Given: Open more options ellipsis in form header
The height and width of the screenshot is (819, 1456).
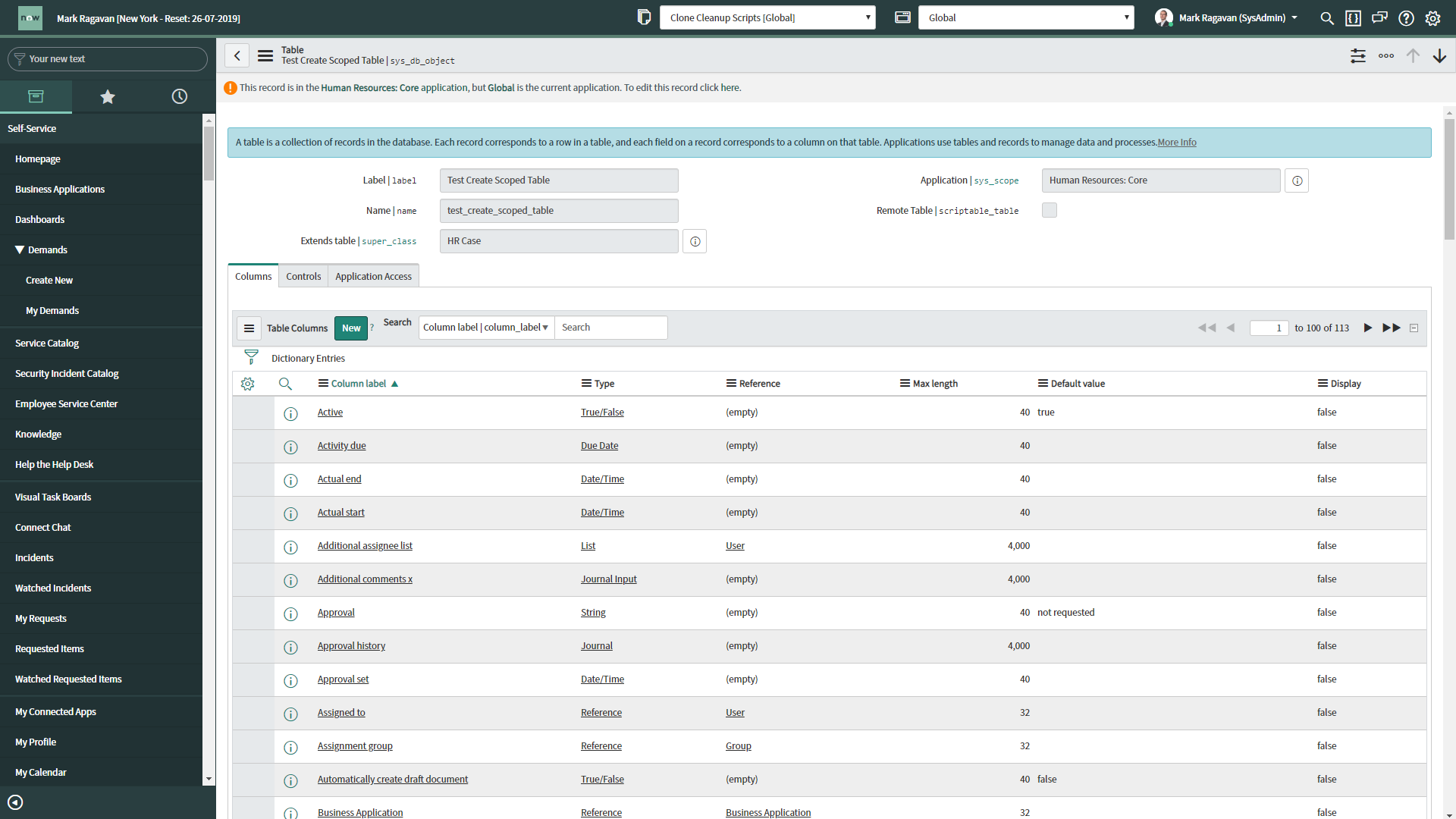Looking at the screenshot, I should point(1386,55).
